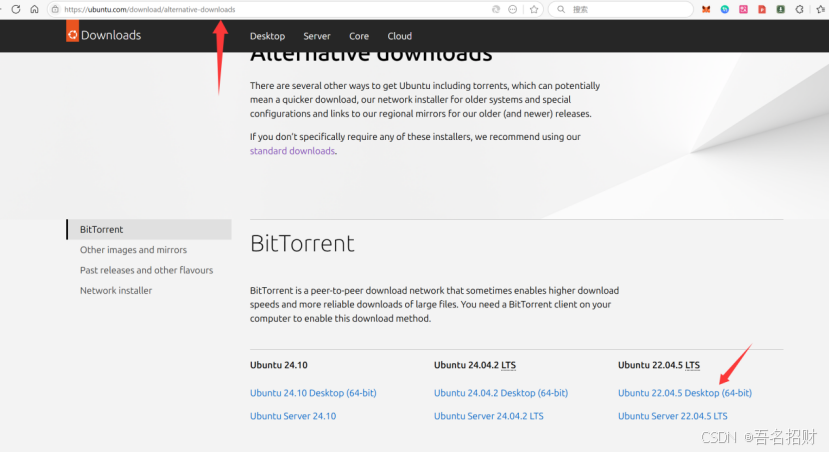Screen dimensions: 829x453
Task: Click the Ubuntu 24.10 column heading
Action: coord(279,365)
